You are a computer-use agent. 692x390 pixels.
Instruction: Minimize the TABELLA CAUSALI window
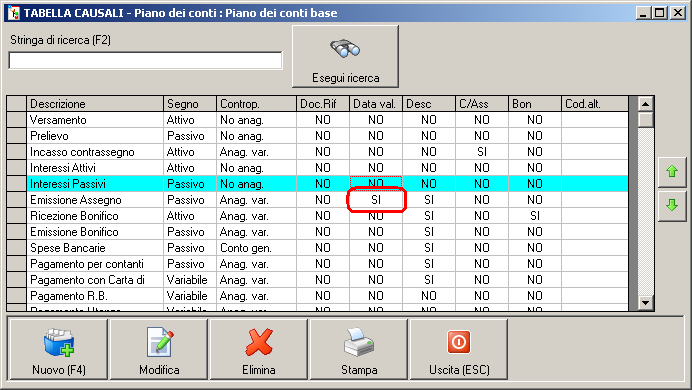pos(643,13)
